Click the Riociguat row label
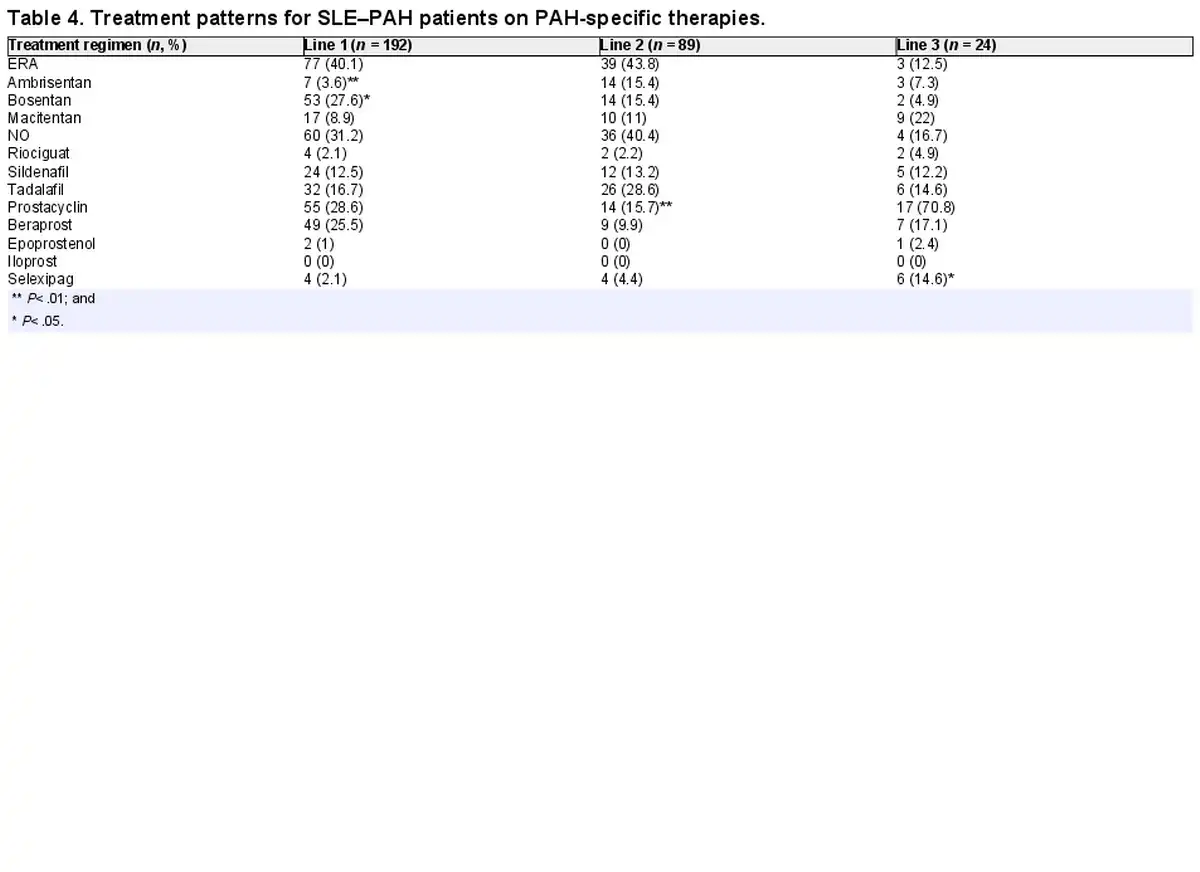Screen dimensions: 1200x872 39,153
